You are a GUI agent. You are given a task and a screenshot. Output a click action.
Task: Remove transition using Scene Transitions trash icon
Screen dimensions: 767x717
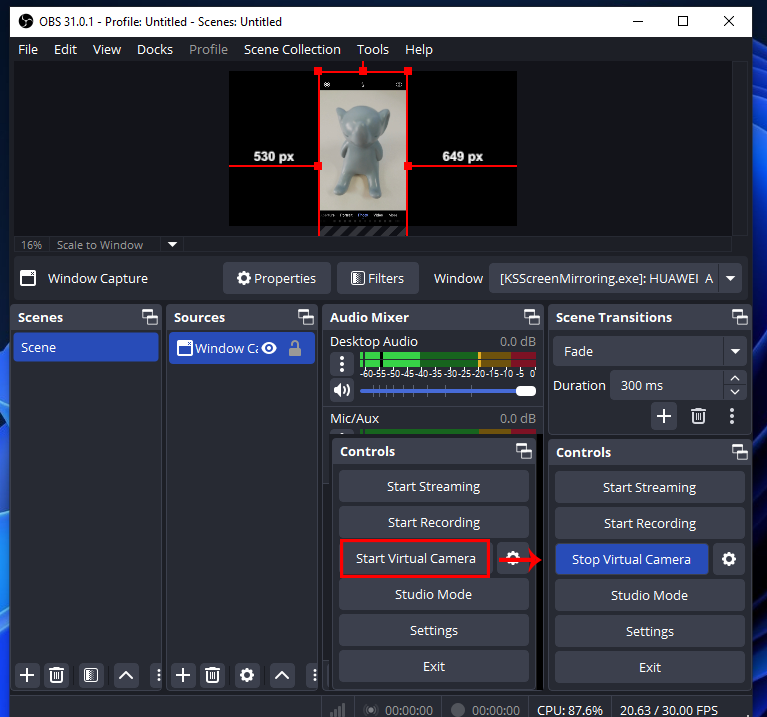click(699, 415)
